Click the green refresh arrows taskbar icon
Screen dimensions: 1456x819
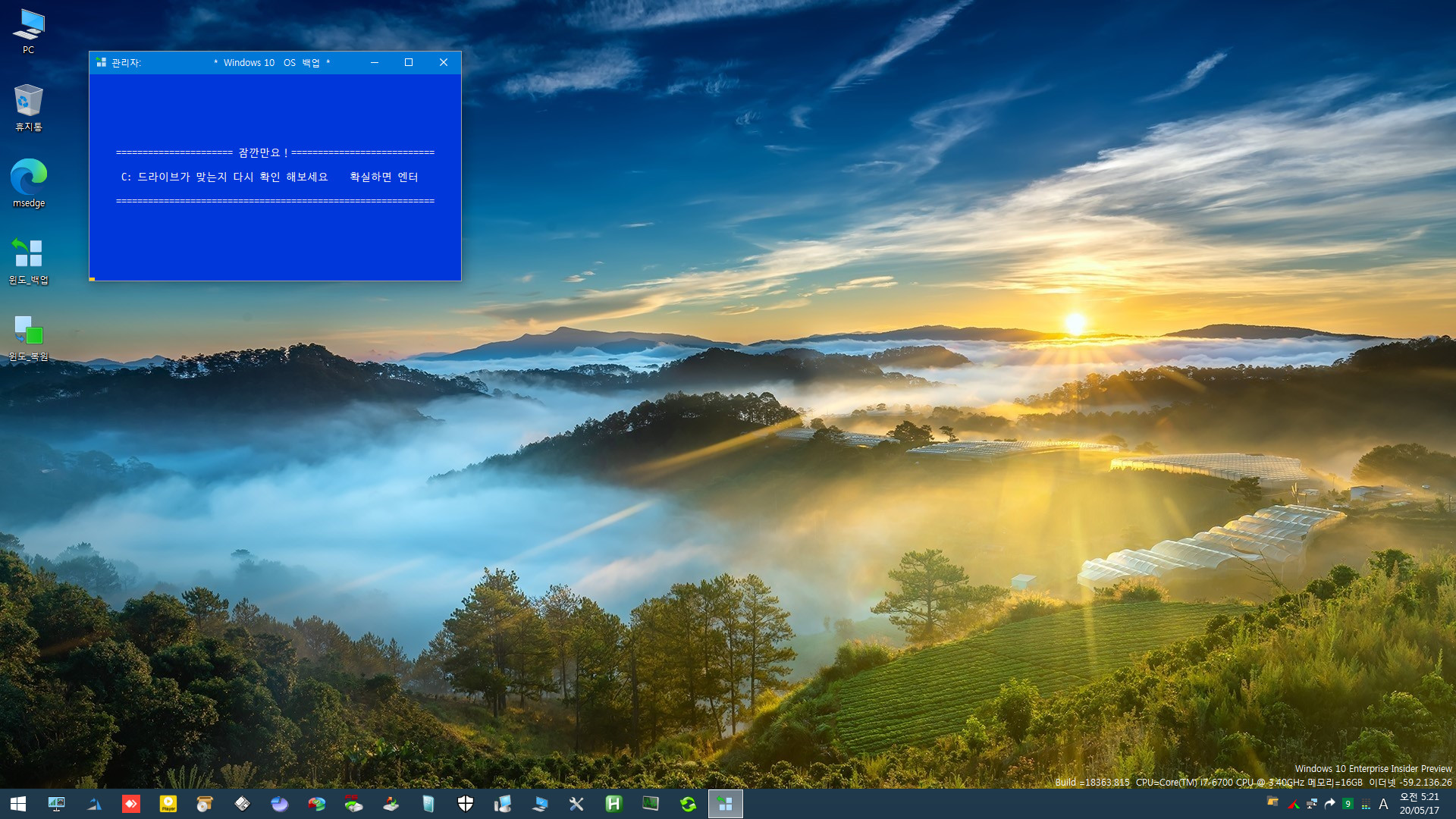688,804
